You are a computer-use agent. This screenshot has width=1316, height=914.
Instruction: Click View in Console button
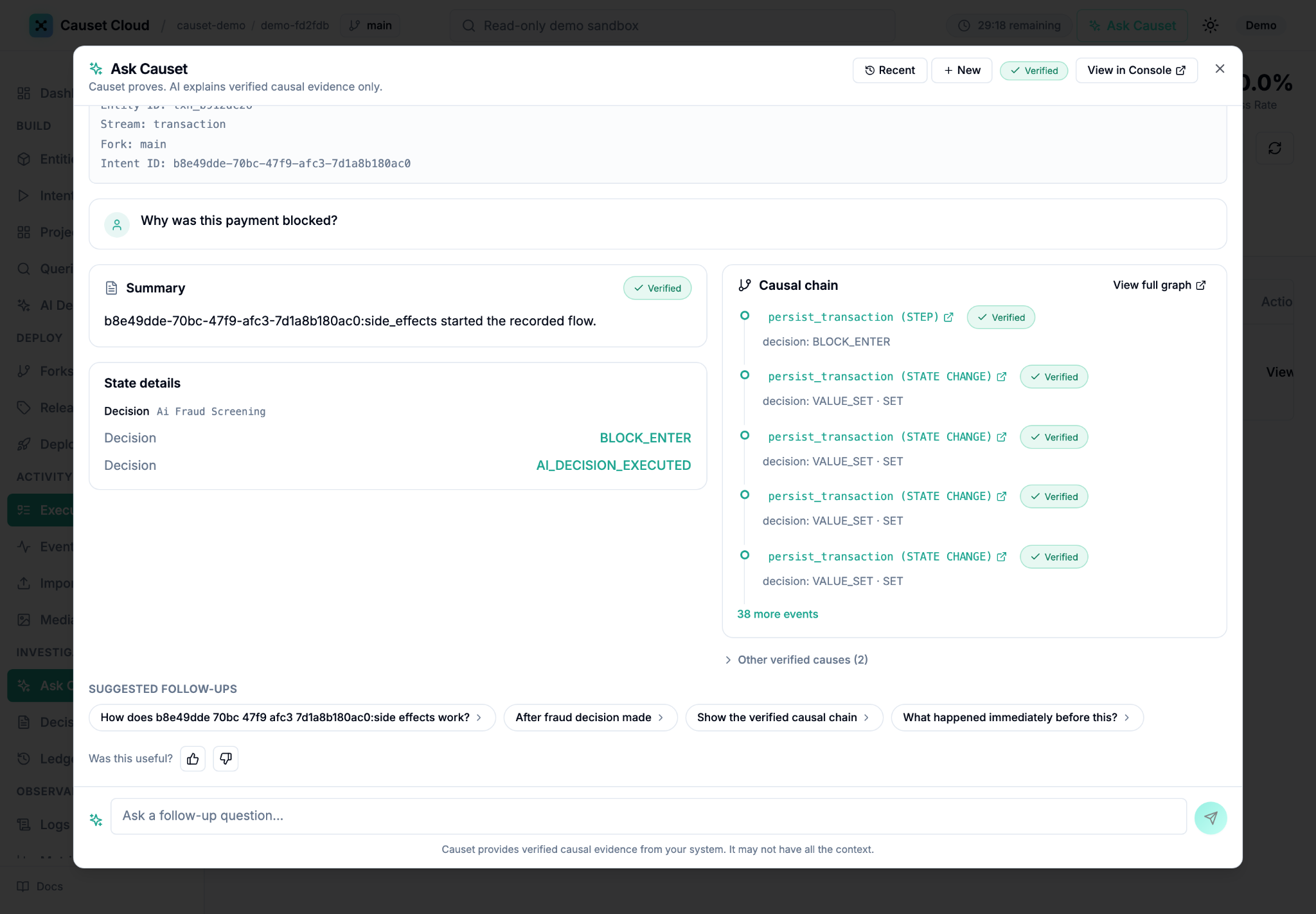tap(1137, 71)
